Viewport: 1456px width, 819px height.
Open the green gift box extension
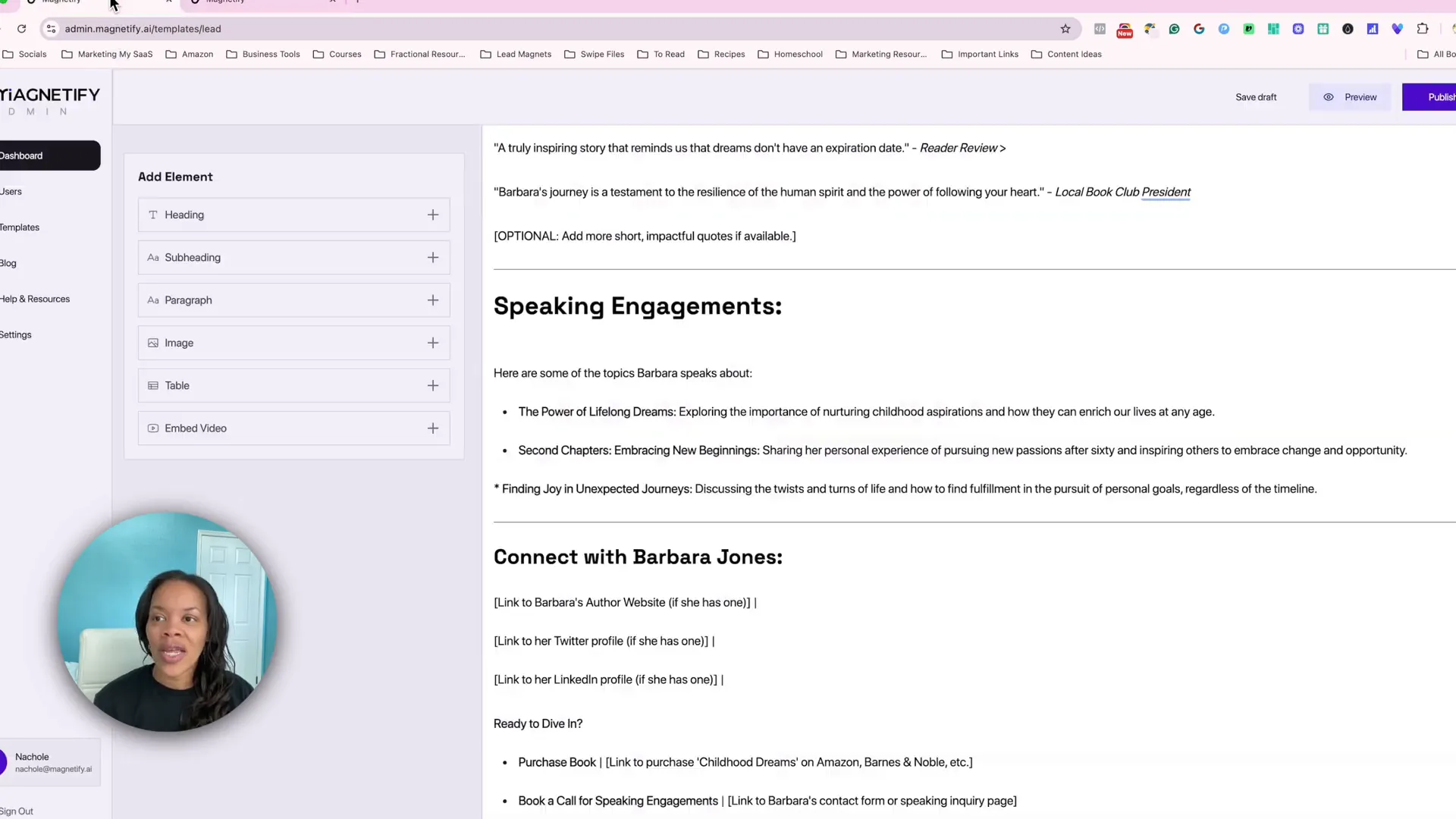(x=1323, y=29)
